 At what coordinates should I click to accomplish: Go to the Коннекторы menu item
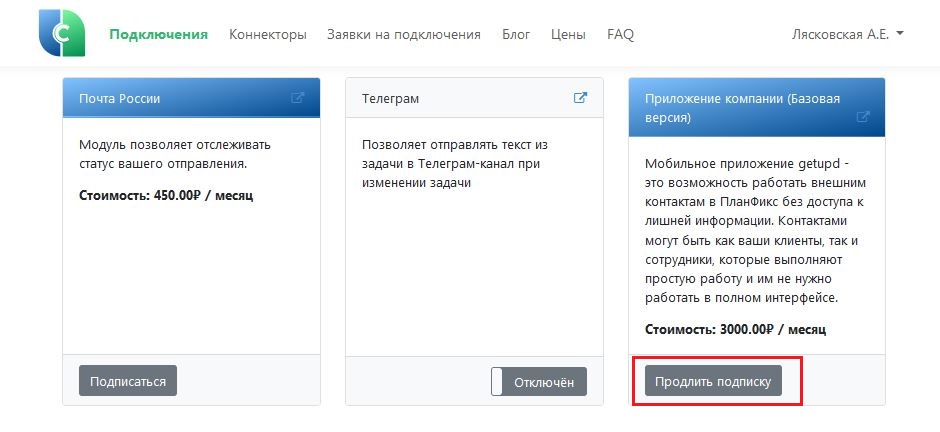267,34
